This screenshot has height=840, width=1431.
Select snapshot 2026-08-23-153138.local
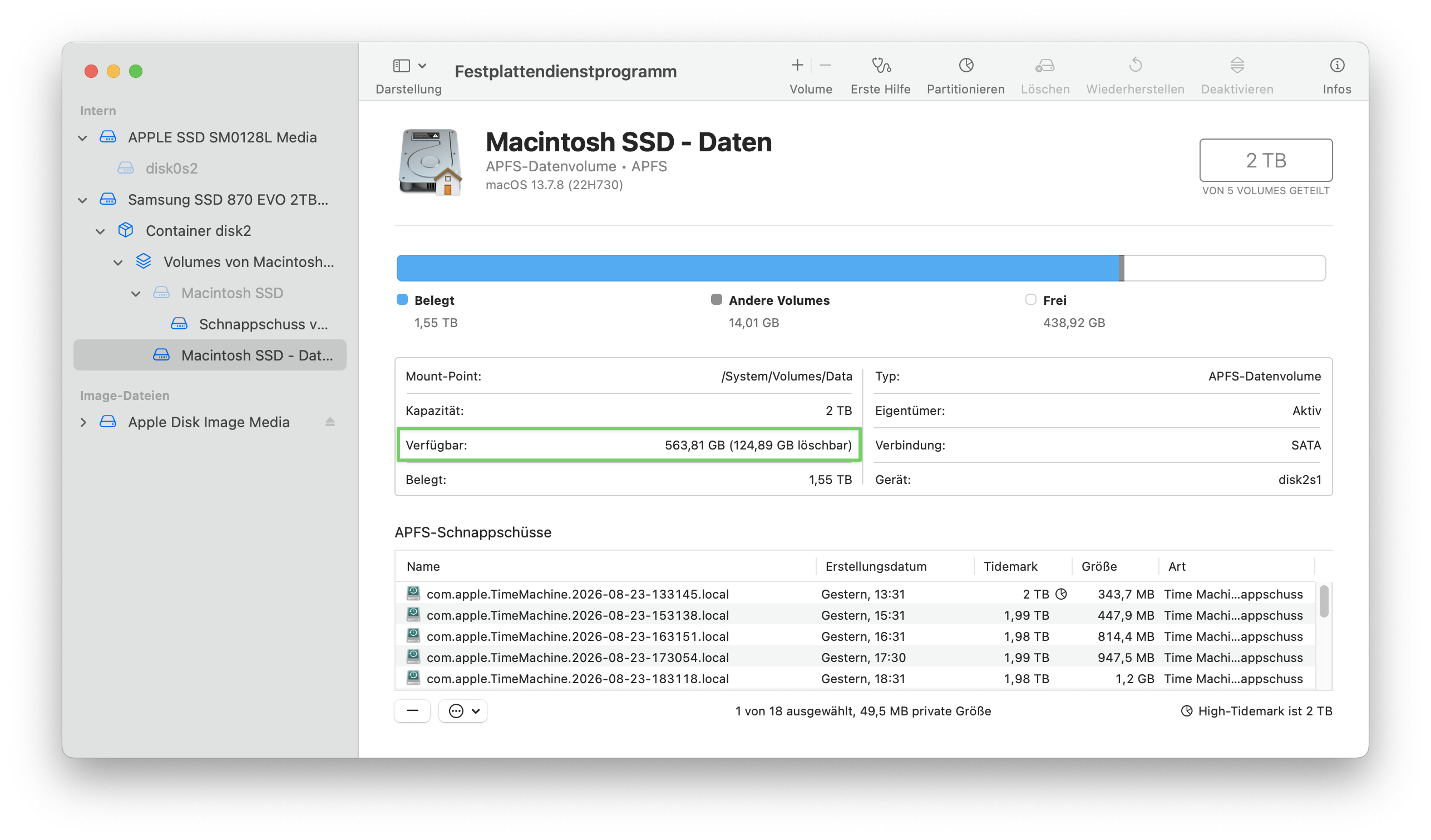coord(855,615)
